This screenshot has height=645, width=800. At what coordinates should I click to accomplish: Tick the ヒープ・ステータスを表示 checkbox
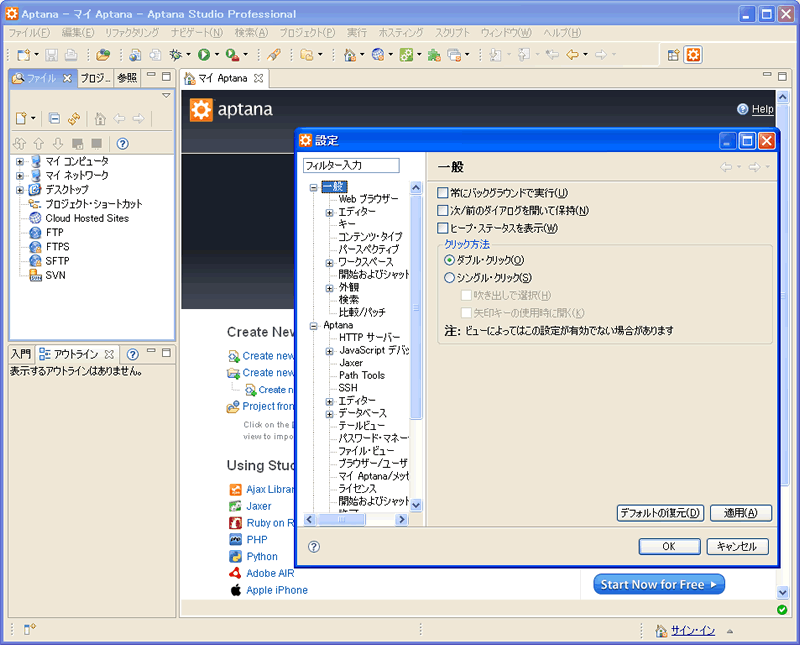click(x=442, y=228)
